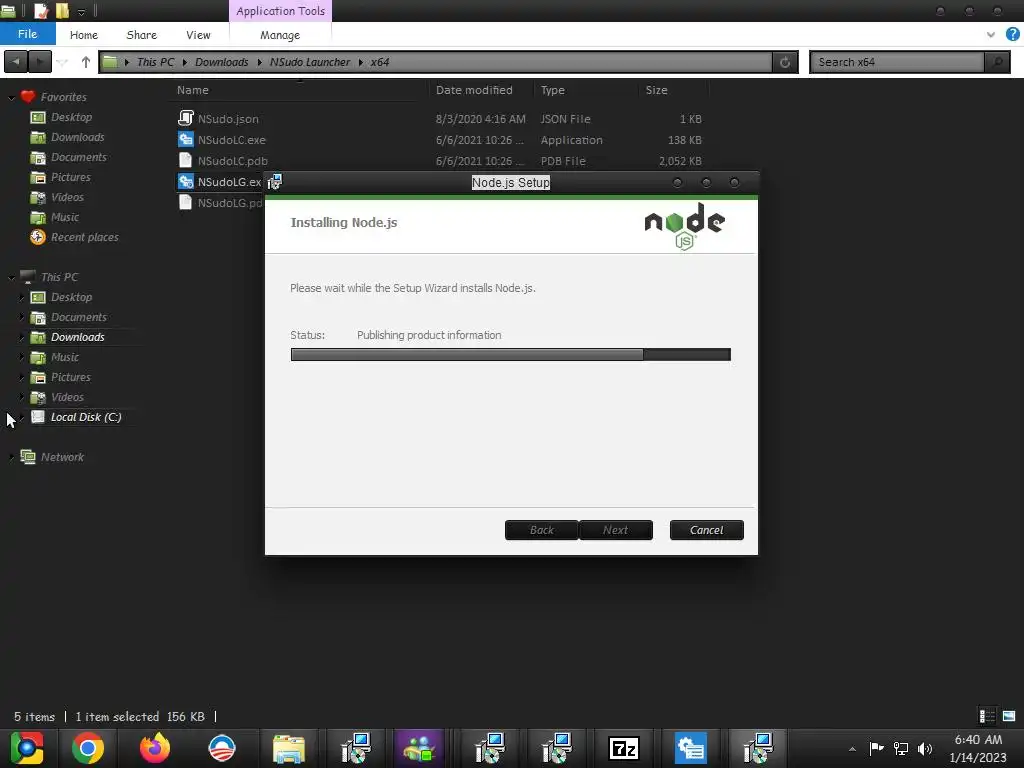Click the Next button in setup
The width and height of the screenshot is (1024, 768).
coord(615,530)
